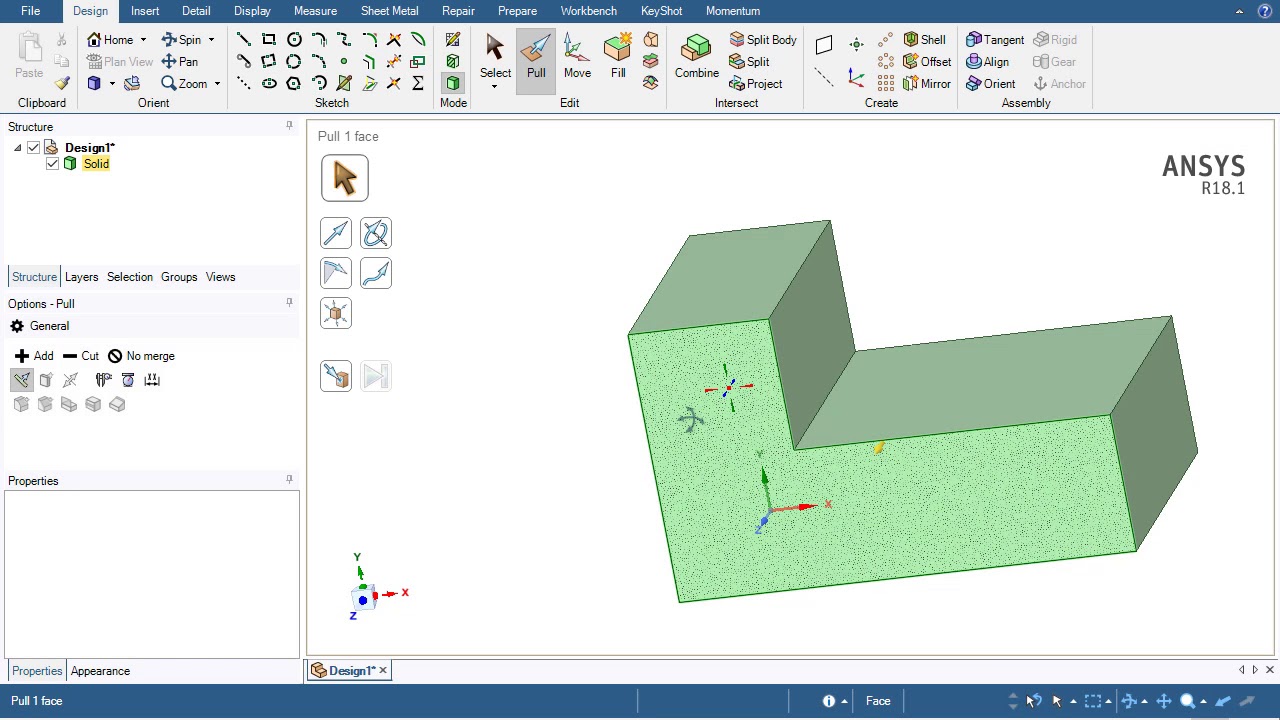Choose the Move tool in Edit group

click(577, 57)
